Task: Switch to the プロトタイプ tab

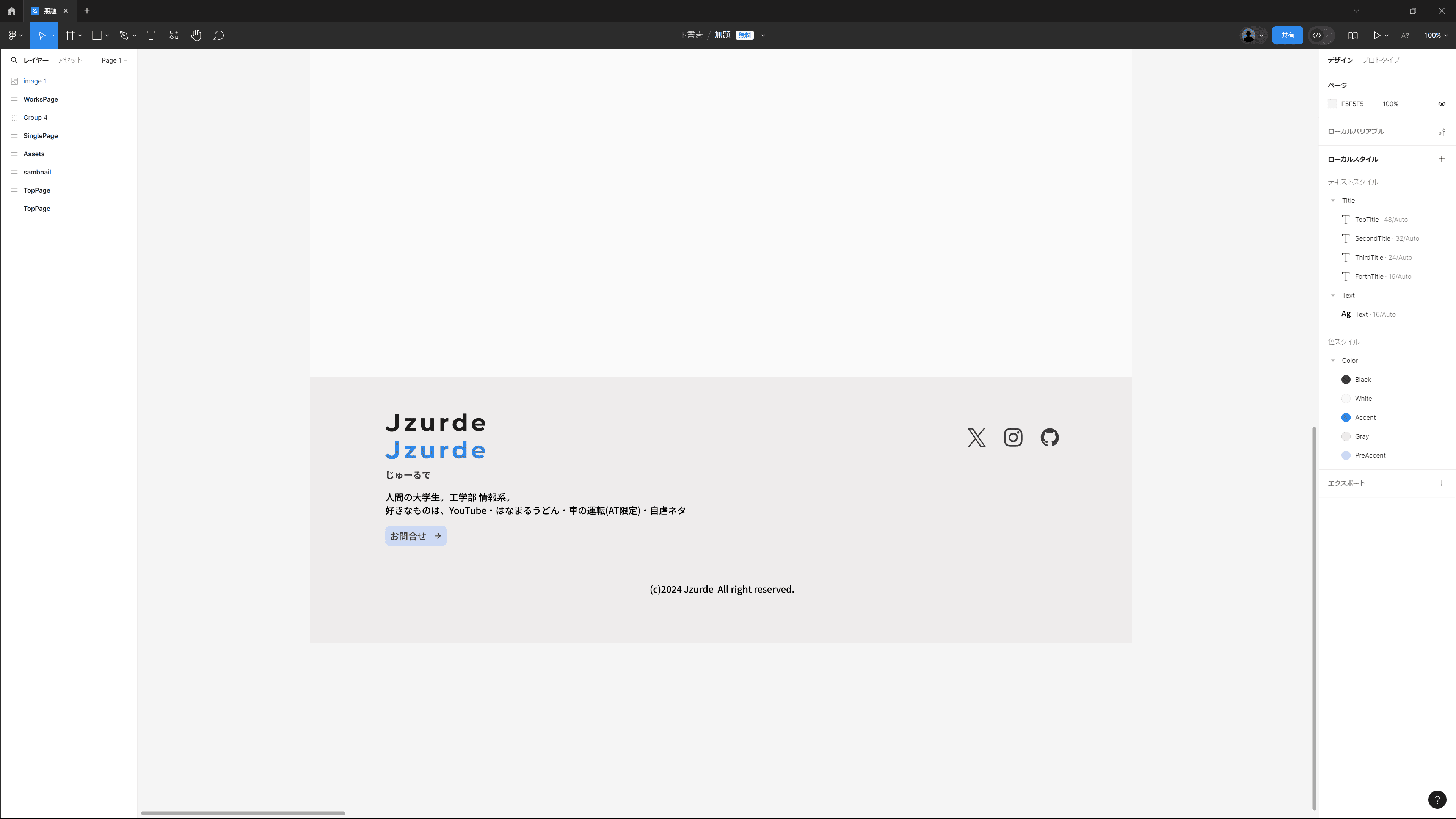Action: coord(1380,60)
